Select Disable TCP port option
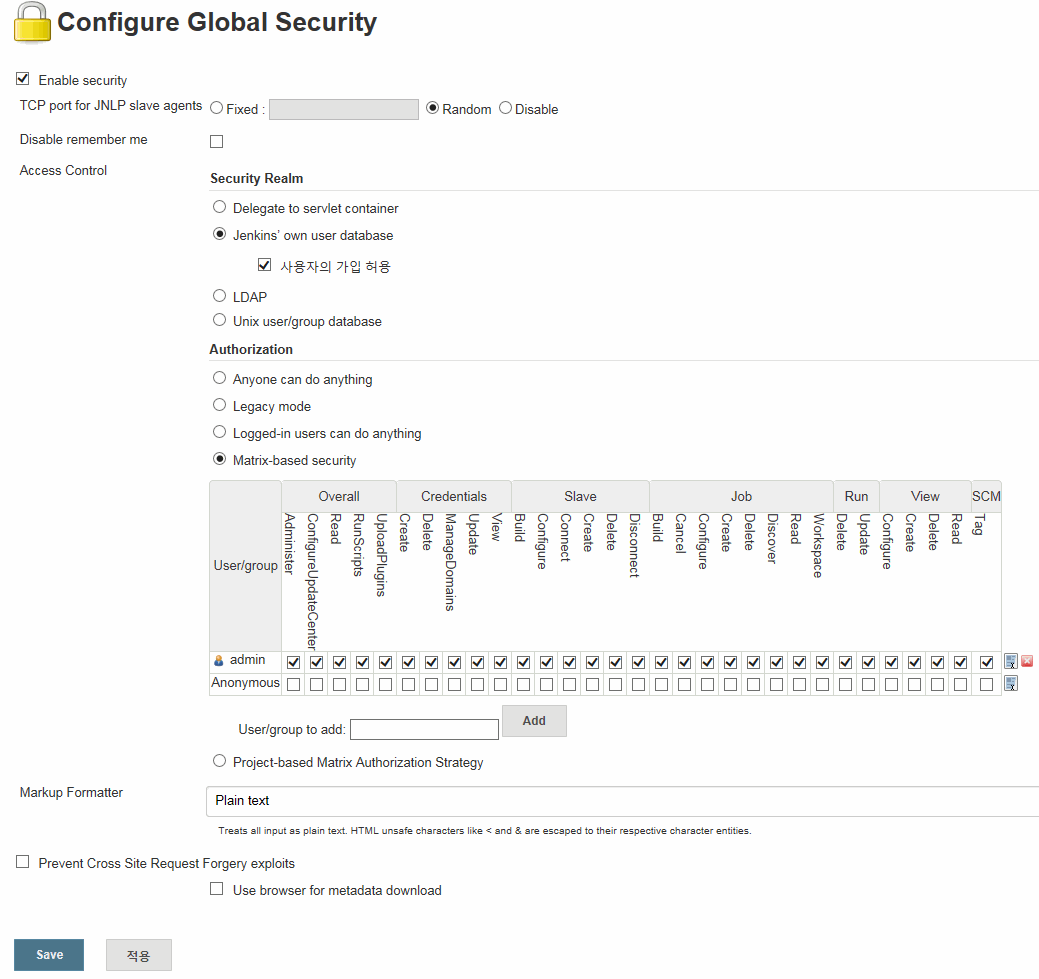 tap(506, 108)
